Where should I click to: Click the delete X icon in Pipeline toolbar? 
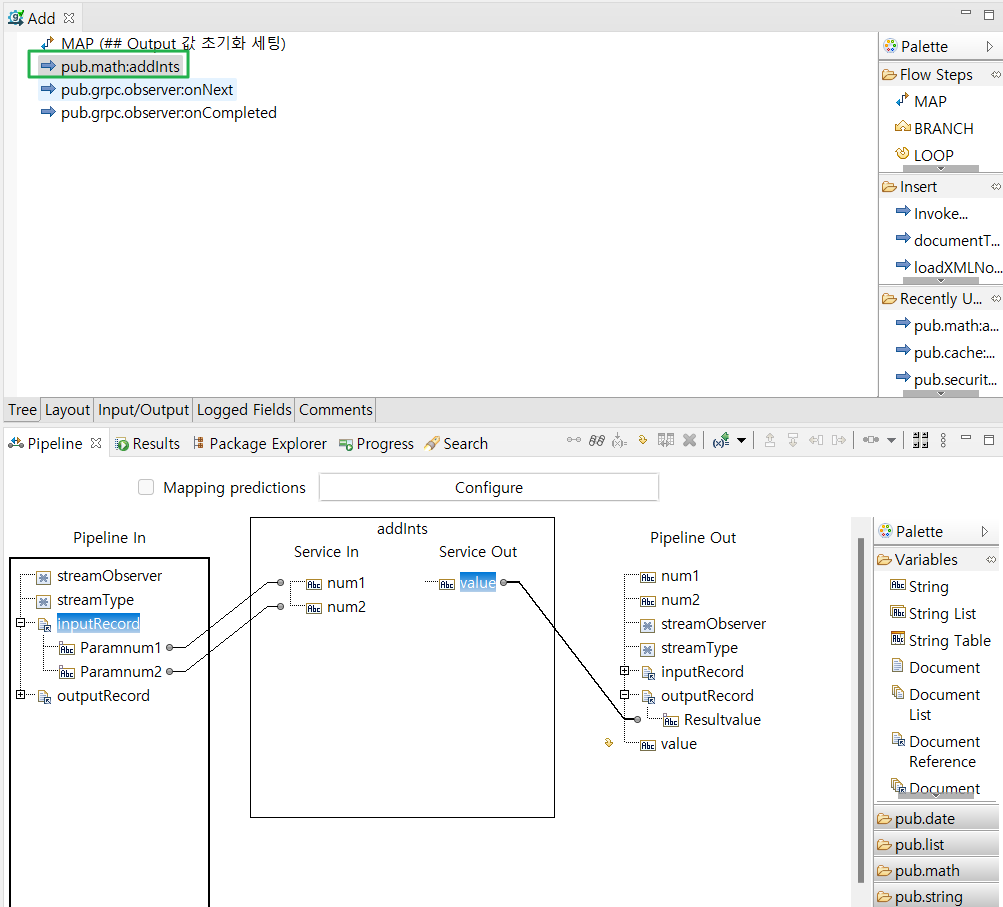pos(689,440)
